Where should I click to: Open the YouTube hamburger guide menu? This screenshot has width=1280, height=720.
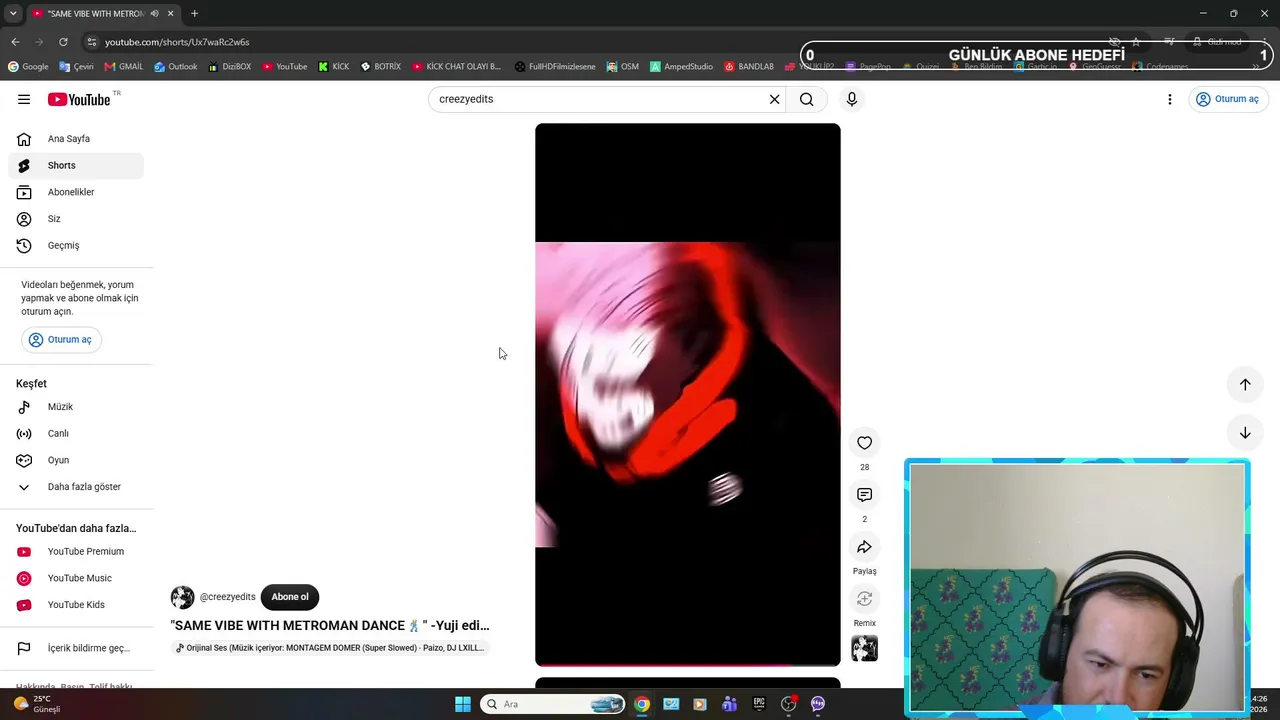click(24, 99)
